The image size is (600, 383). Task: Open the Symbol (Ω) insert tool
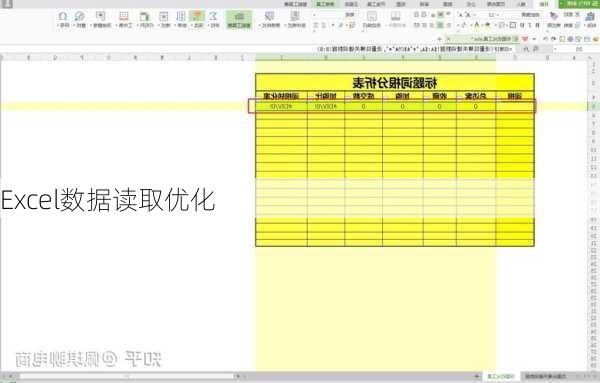point(62,19)
